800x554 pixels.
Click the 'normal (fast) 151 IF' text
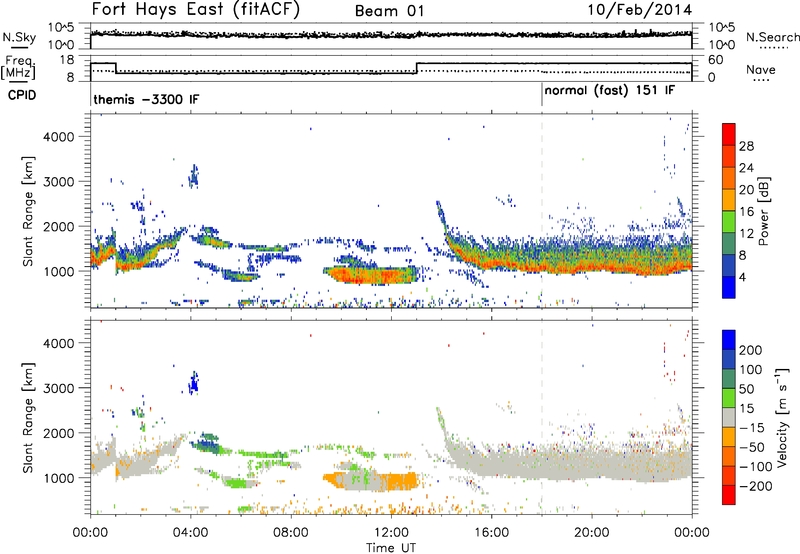tap(610, 91)
